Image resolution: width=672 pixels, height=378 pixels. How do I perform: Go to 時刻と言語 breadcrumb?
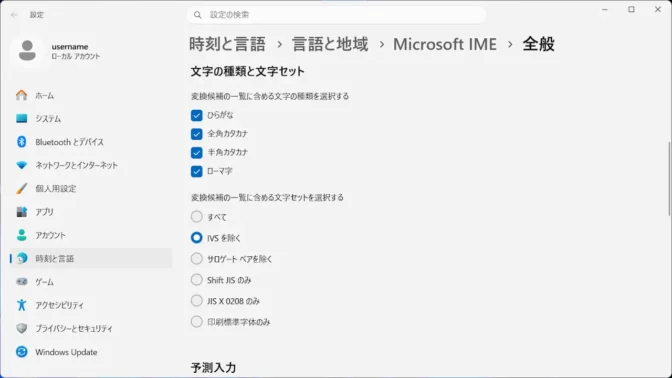227,44
